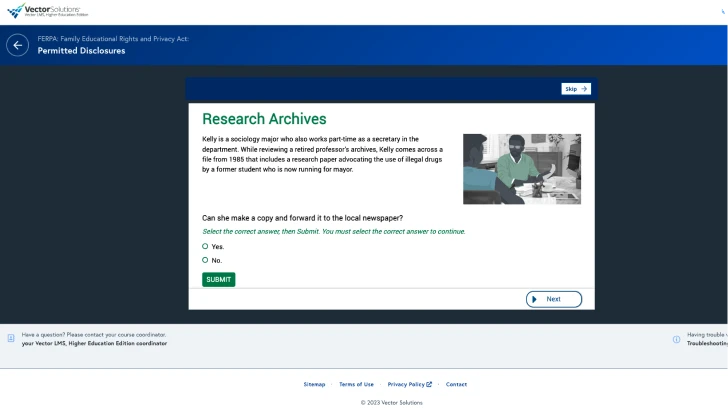Screen dimensions: 728x408
Task: Click the Vector Solutions logo
Action: point(47,11)
